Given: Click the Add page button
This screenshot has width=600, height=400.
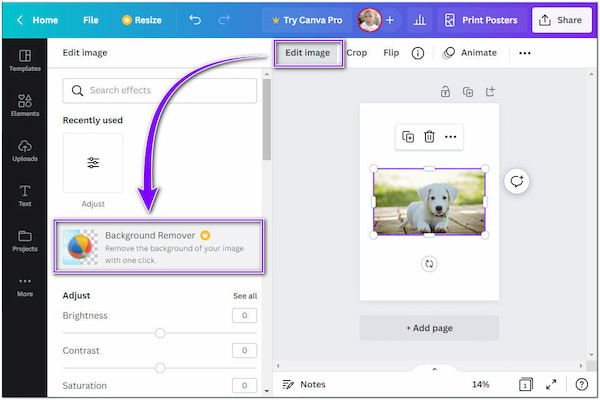Looking at the screenshot, I should [429, 328].
